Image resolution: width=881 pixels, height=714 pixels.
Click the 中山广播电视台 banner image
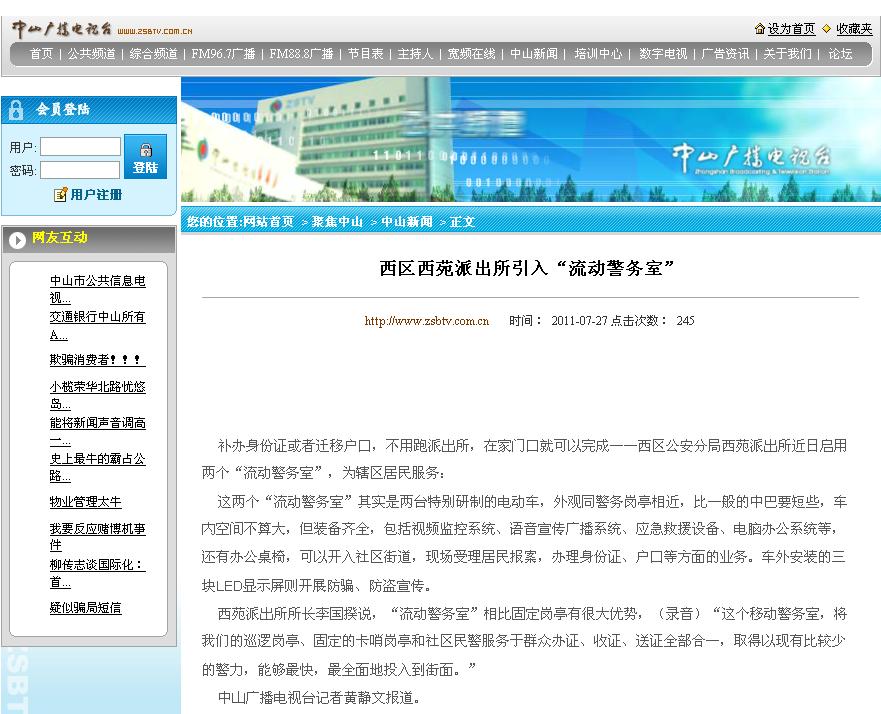(530, 140)
